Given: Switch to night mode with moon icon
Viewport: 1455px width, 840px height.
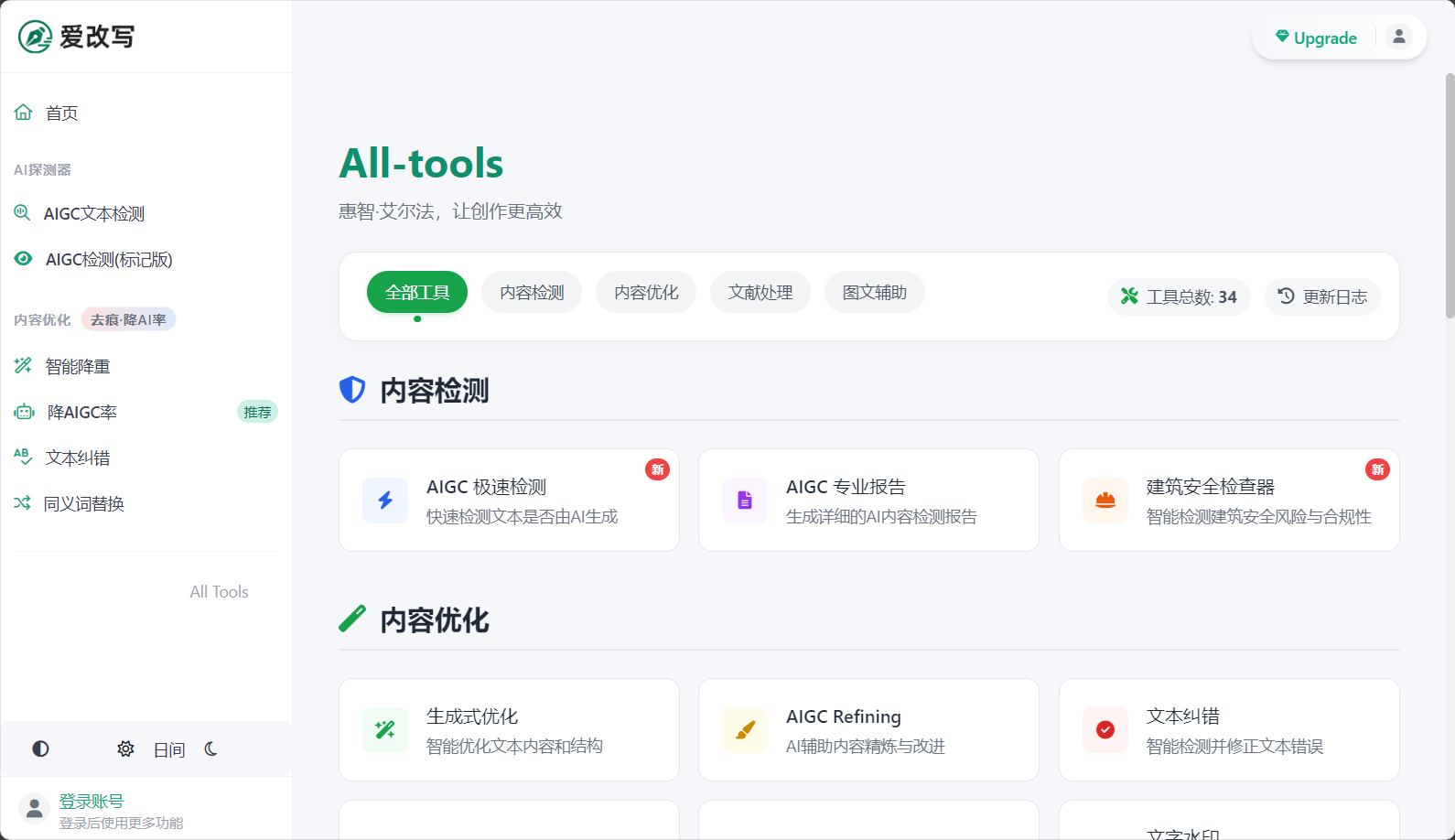Looking at the screenshot, I should pyautogui.click(x=210, y=748).
